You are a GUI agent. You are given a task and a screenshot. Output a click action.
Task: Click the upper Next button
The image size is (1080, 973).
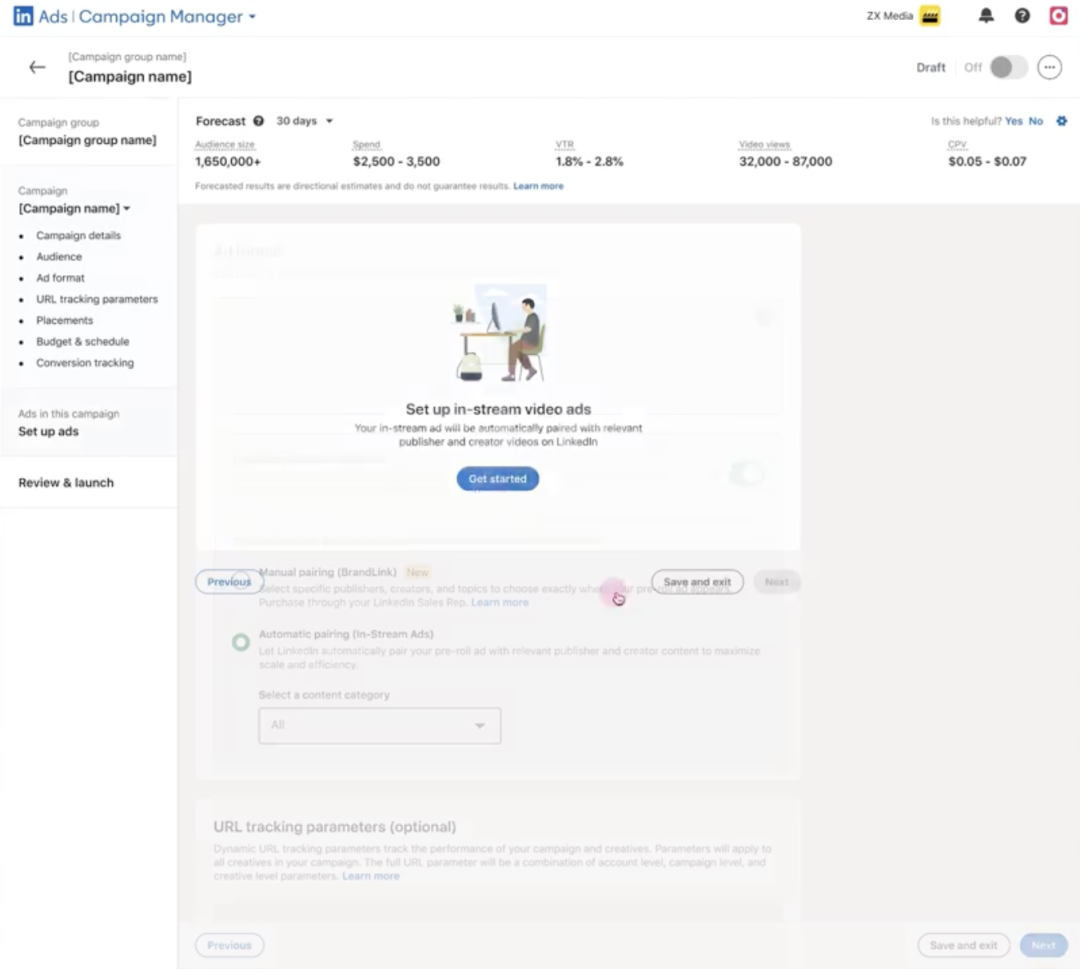point(776,582)
